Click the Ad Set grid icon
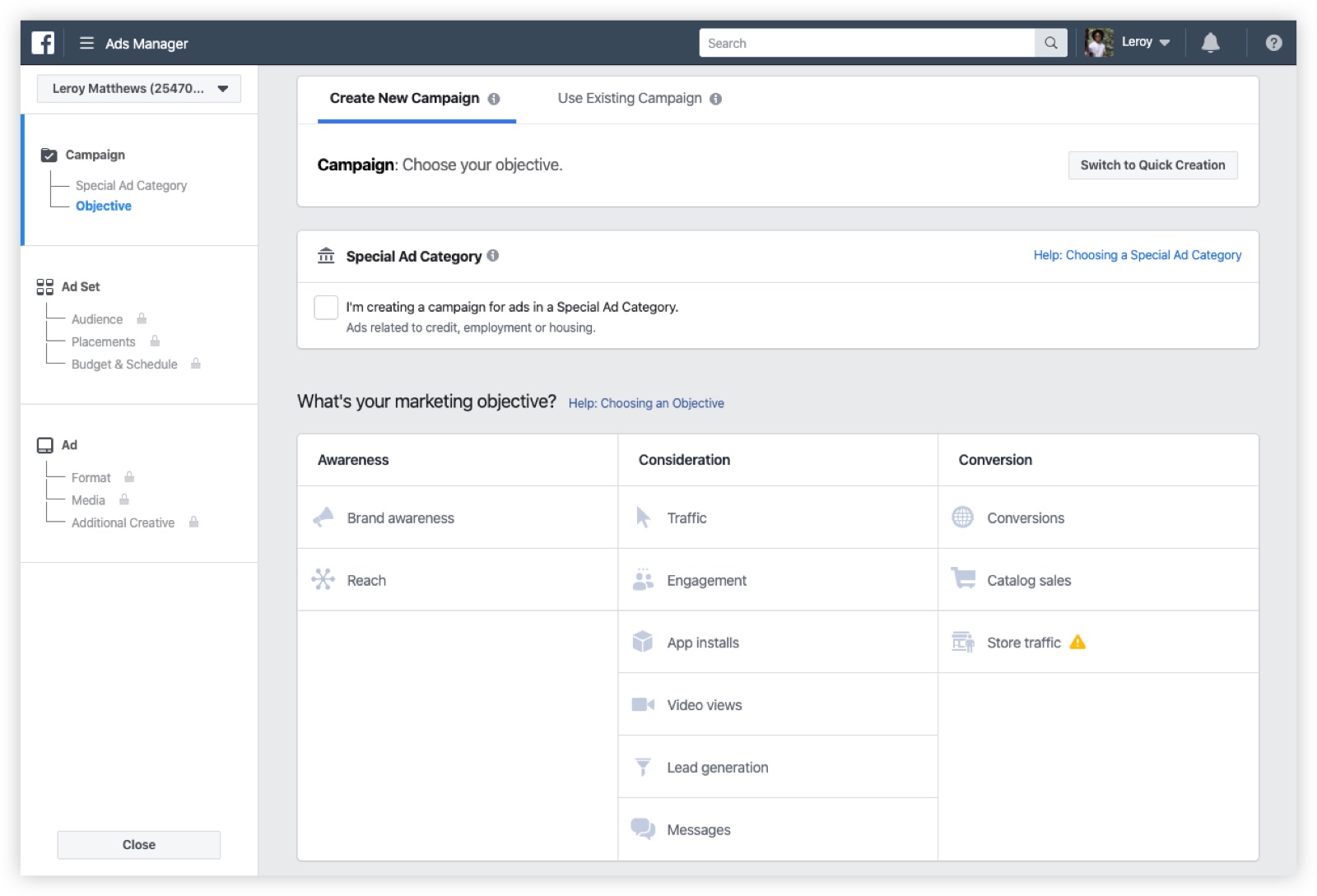This screenshot has width=1317, height=896. 45,286
